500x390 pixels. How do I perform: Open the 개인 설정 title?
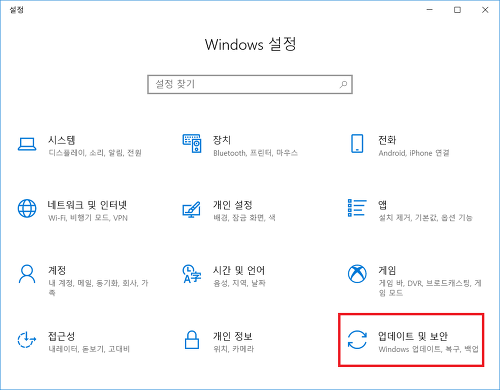233,205
